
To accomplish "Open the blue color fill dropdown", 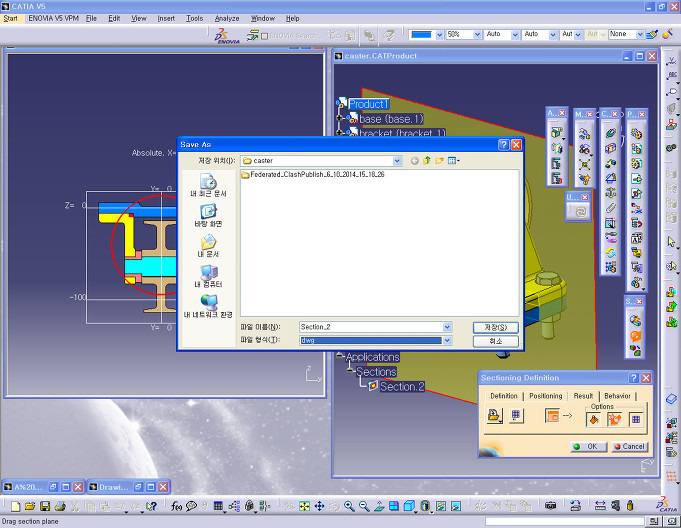I will 439,35.
